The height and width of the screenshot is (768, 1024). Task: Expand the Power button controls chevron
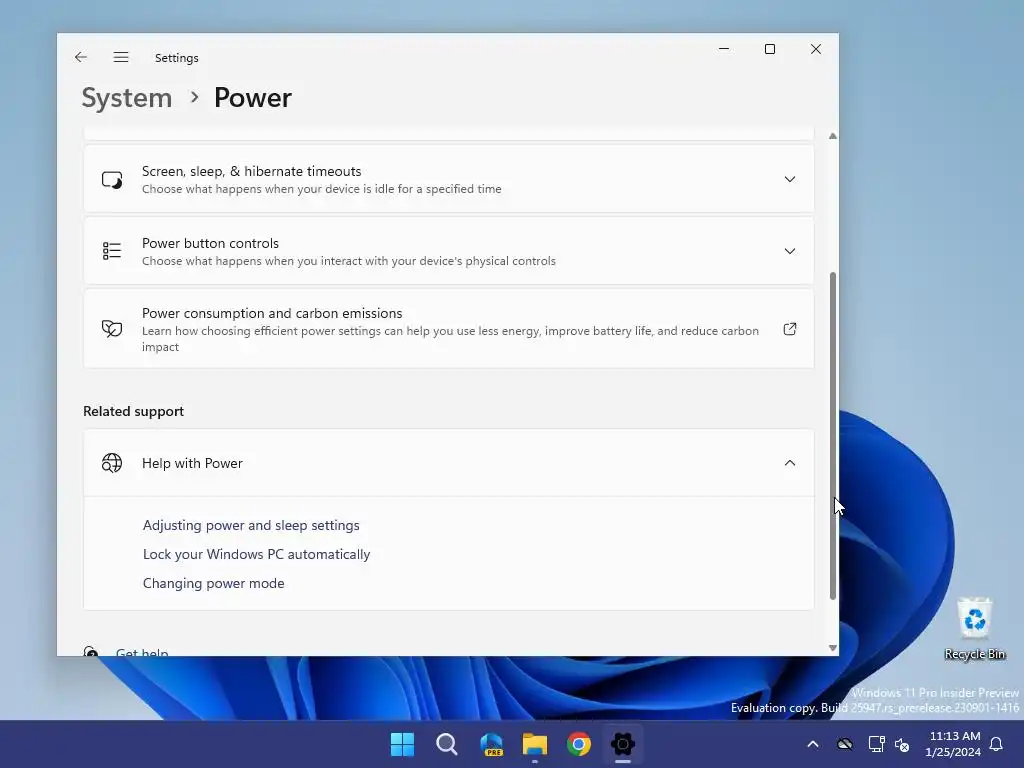pos(790,251)
